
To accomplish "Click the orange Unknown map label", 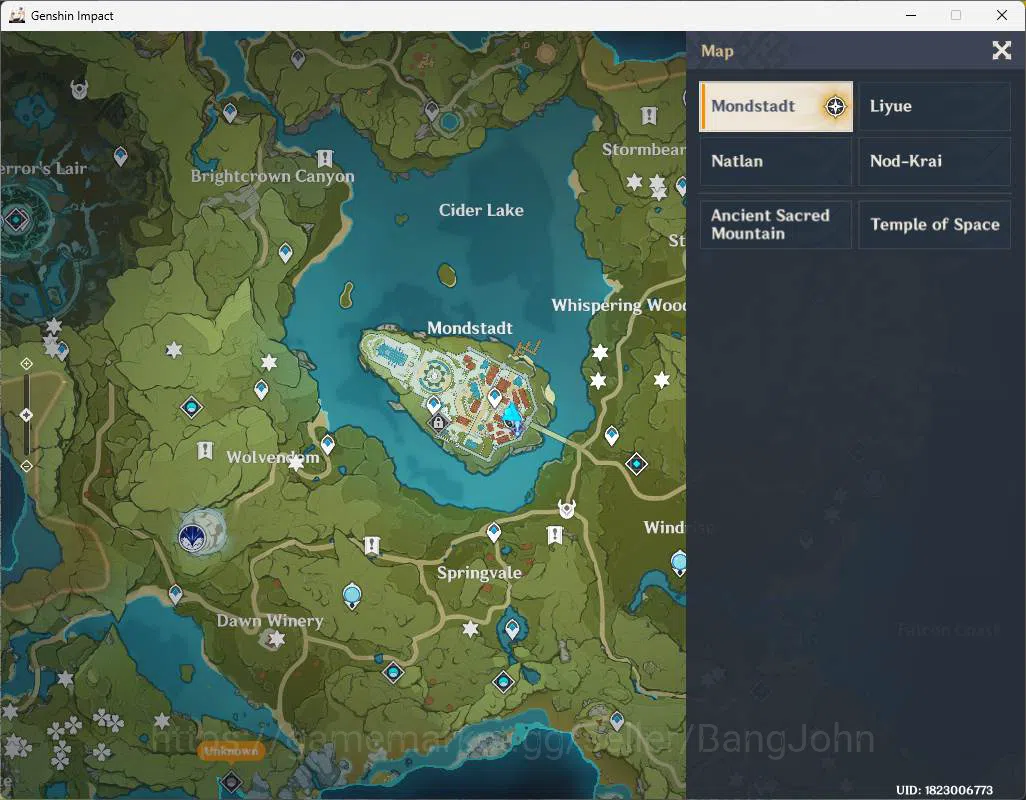I will pyautogui.click(x=230, y=751).
